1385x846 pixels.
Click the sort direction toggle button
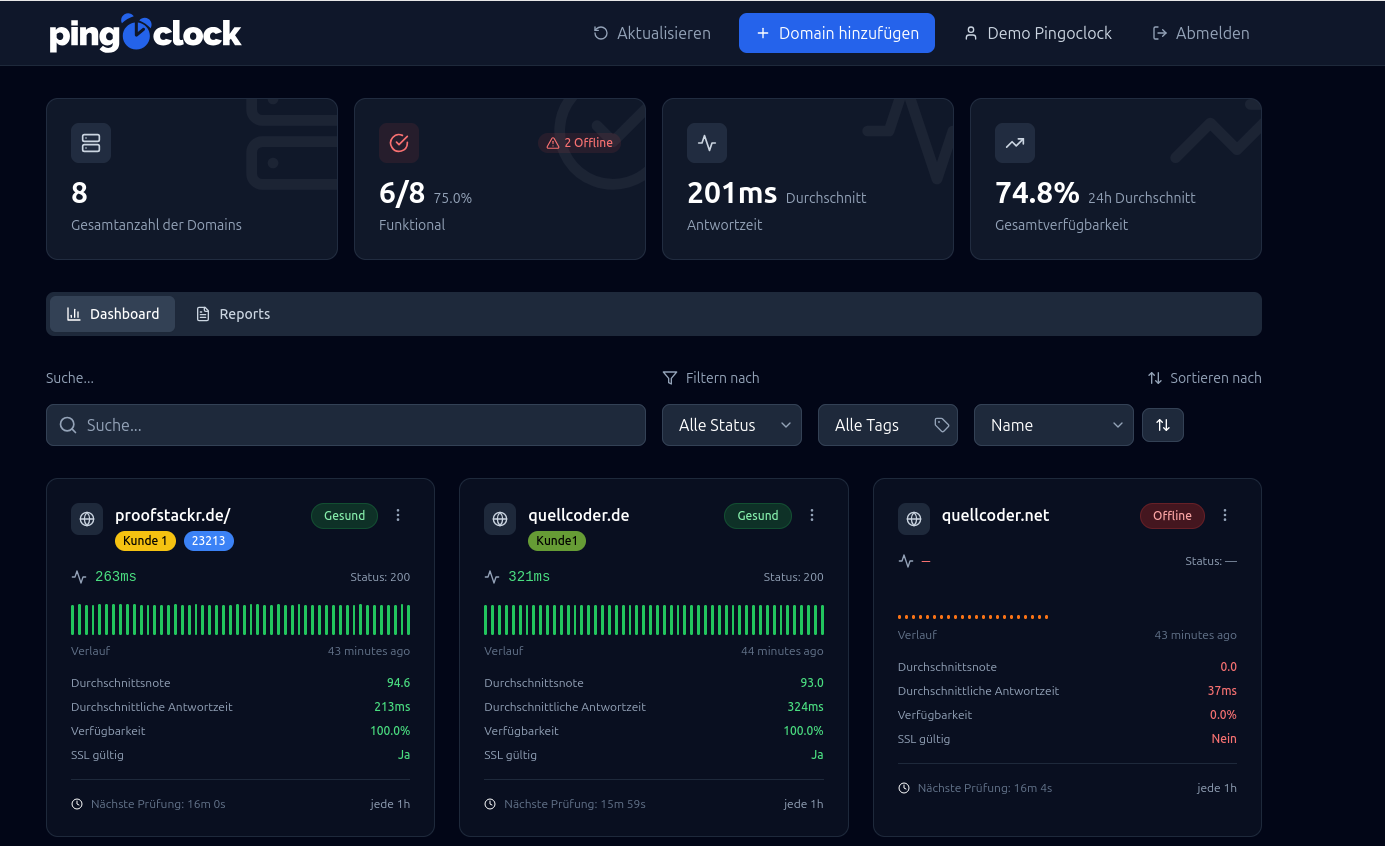coord(1162,425)
